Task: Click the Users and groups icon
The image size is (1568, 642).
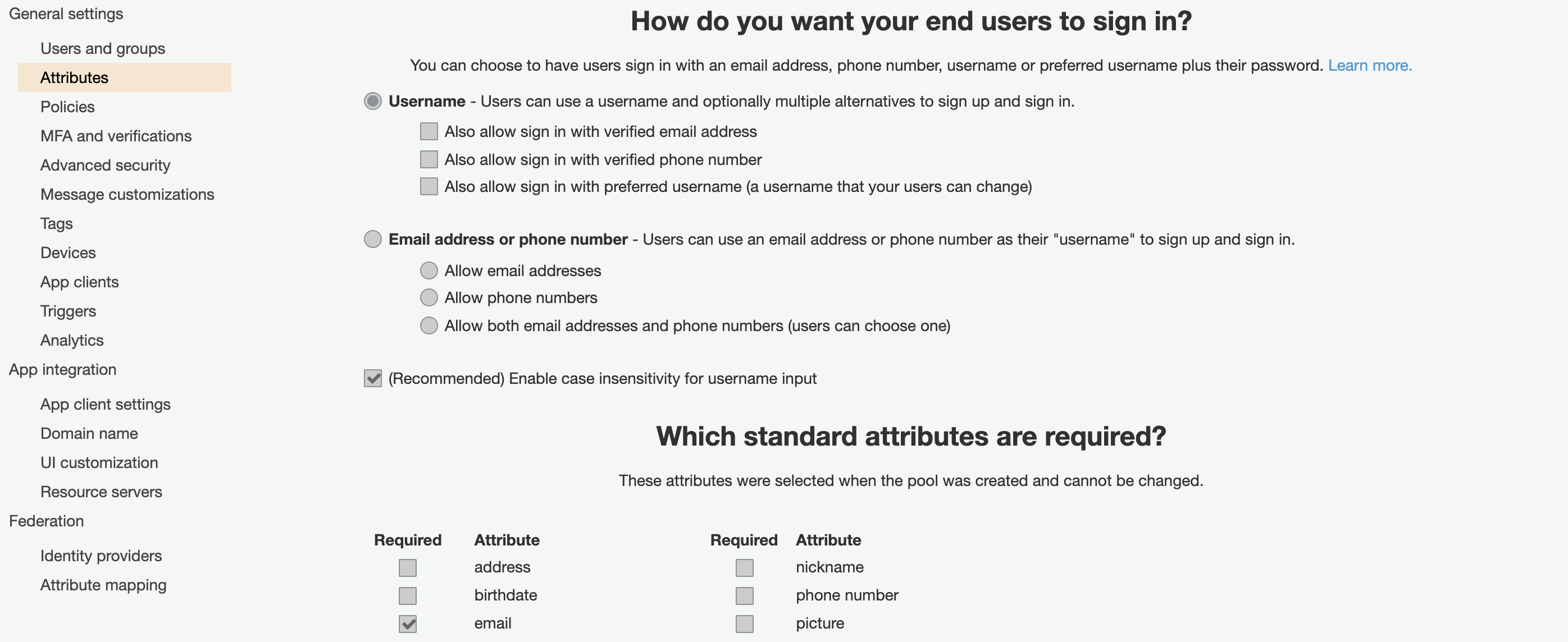Action: tap(102, 47)
